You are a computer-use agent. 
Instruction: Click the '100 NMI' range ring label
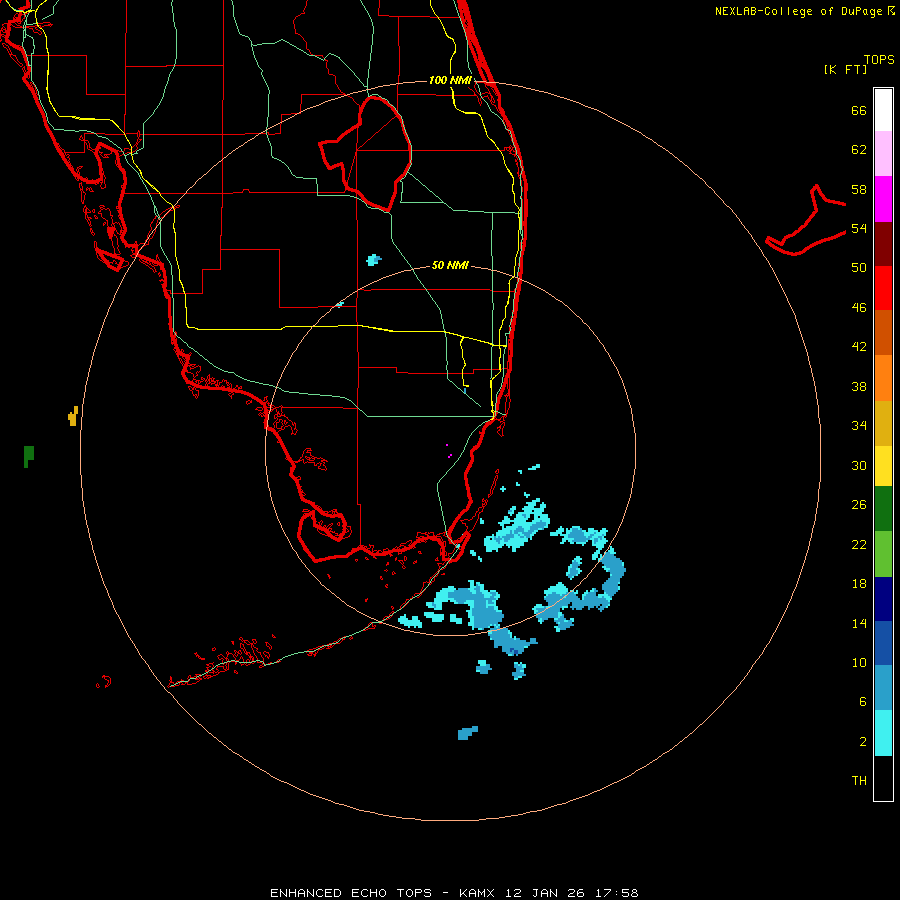click(x=450, y=80)
